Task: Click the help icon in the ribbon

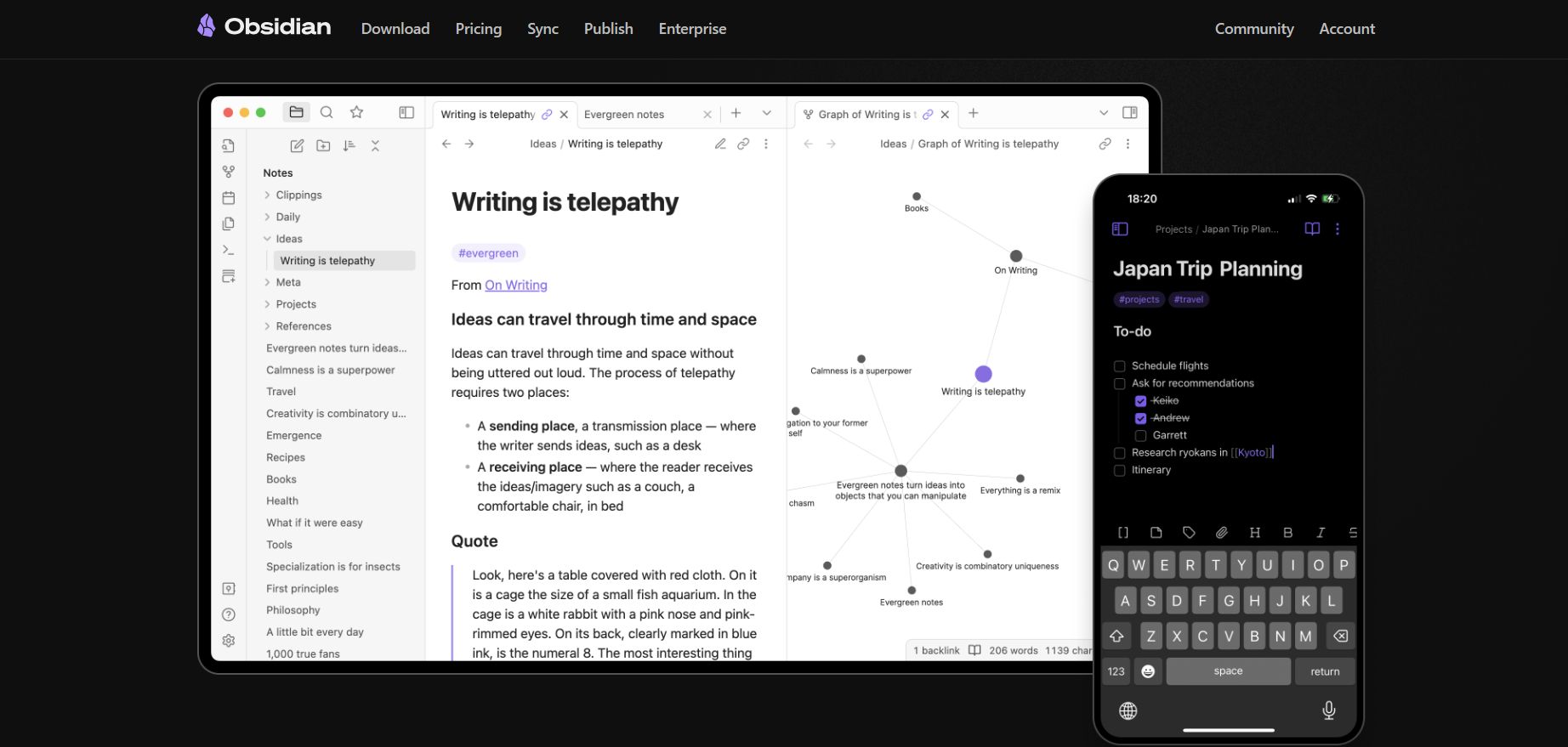Action: pos(229,614)
